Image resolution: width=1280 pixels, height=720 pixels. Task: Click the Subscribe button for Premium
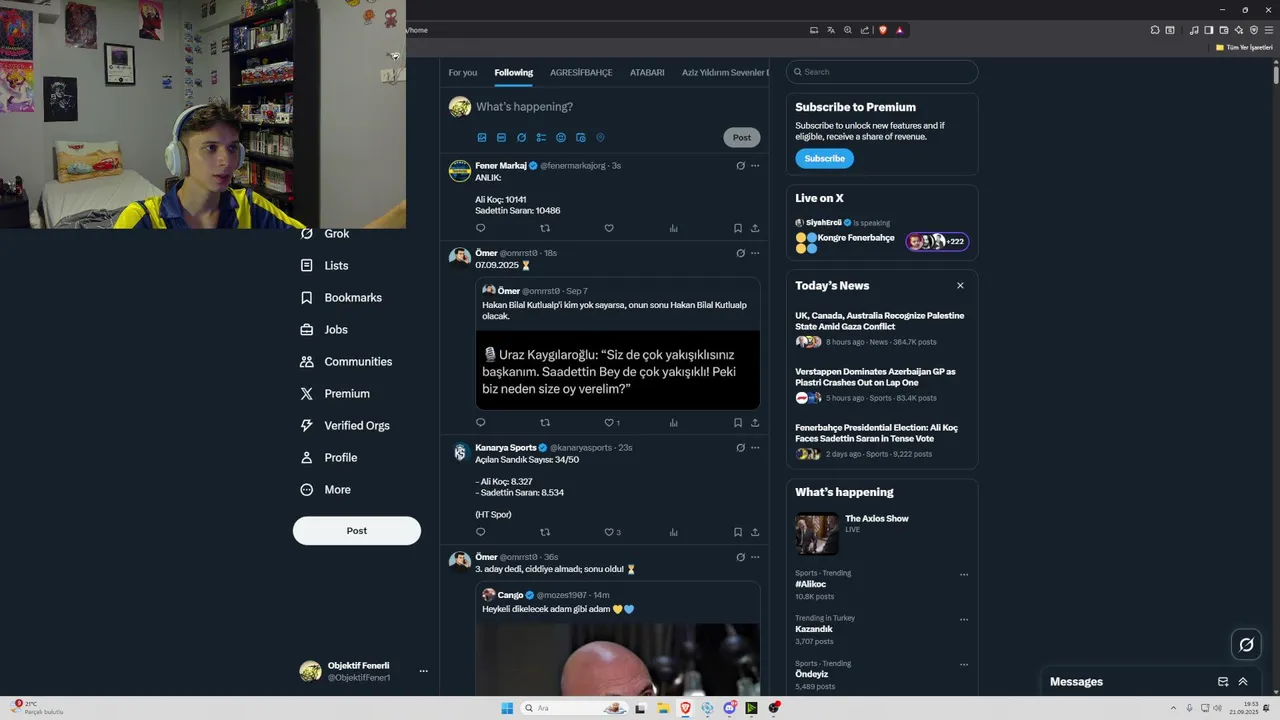pos(824,159)
